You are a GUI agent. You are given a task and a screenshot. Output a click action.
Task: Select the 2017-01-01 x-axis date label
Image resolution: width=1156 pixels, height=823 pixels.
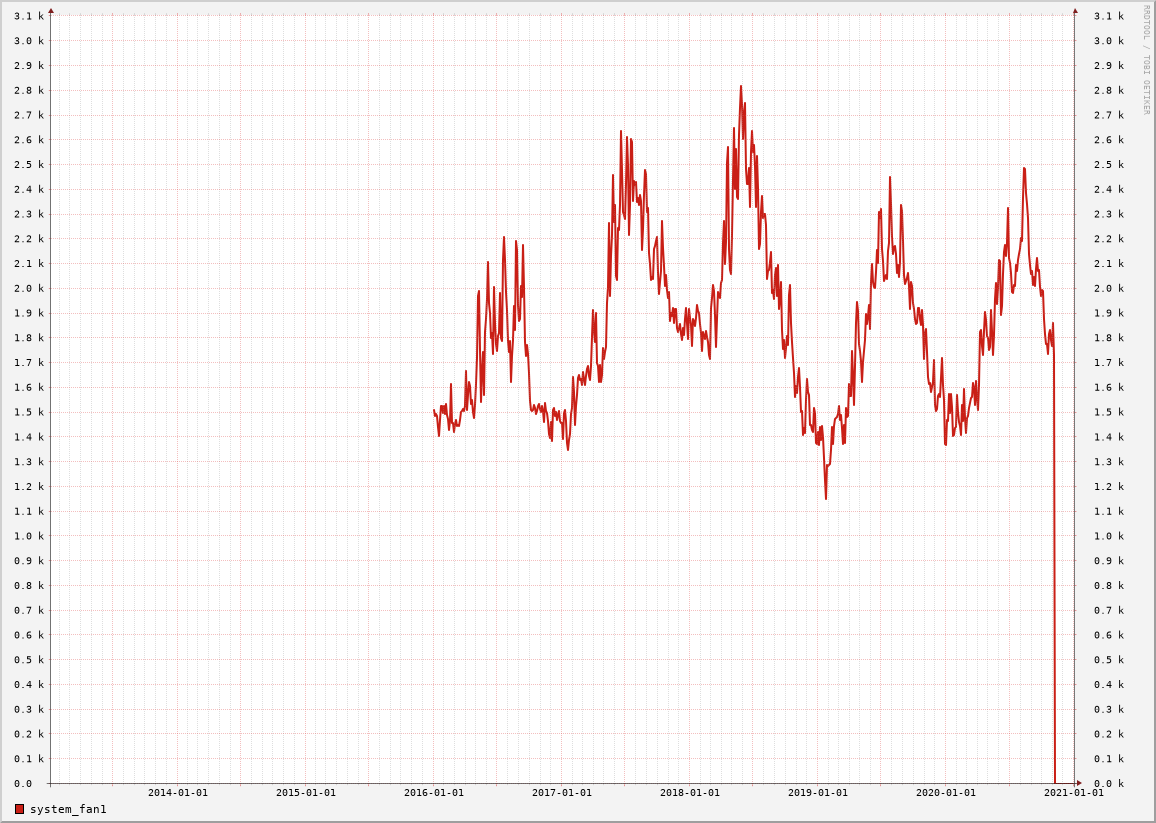click(x=562, y=793)
